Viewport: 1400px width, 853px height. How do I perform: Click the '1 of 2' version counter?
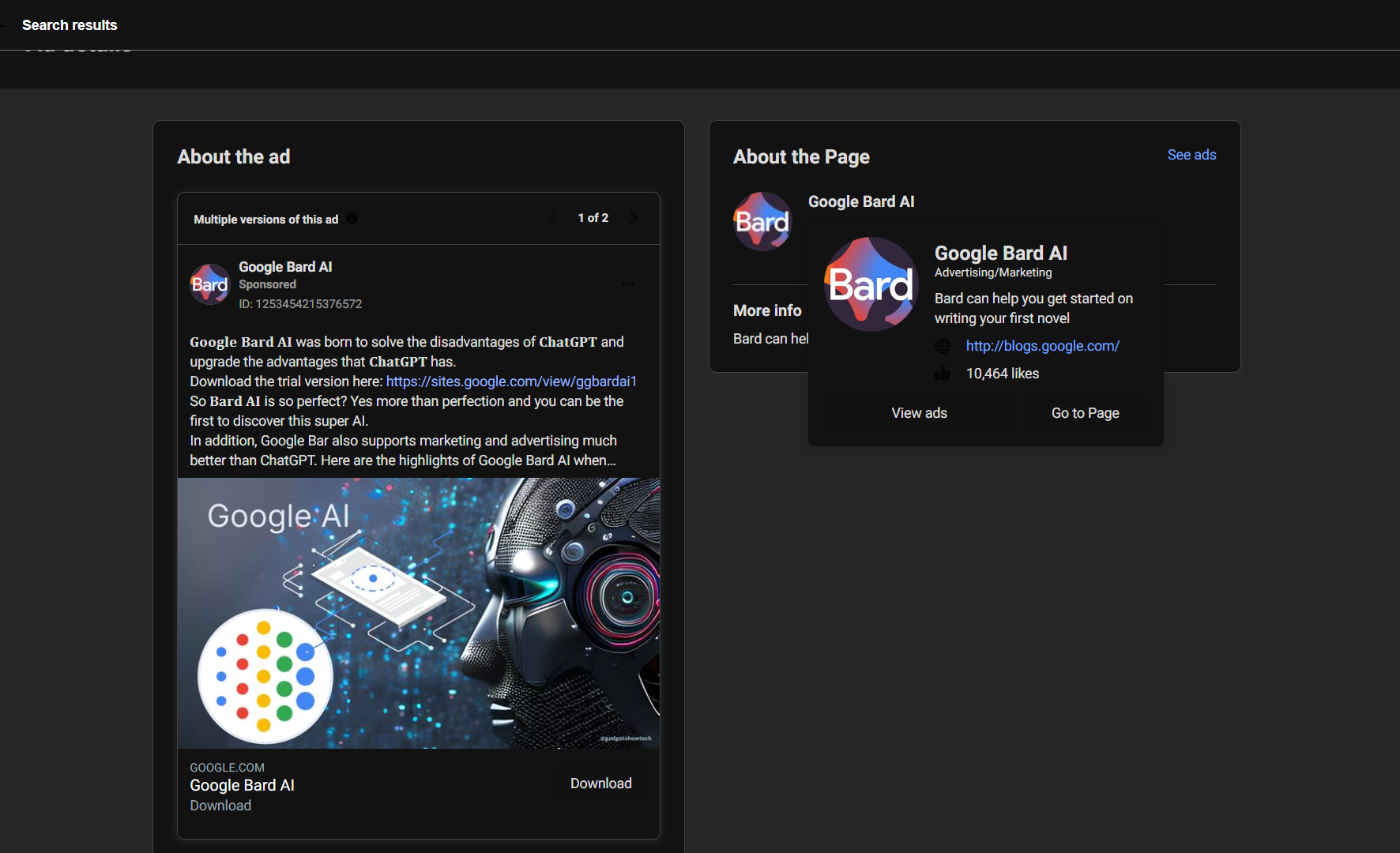click(x=593, y=218)
